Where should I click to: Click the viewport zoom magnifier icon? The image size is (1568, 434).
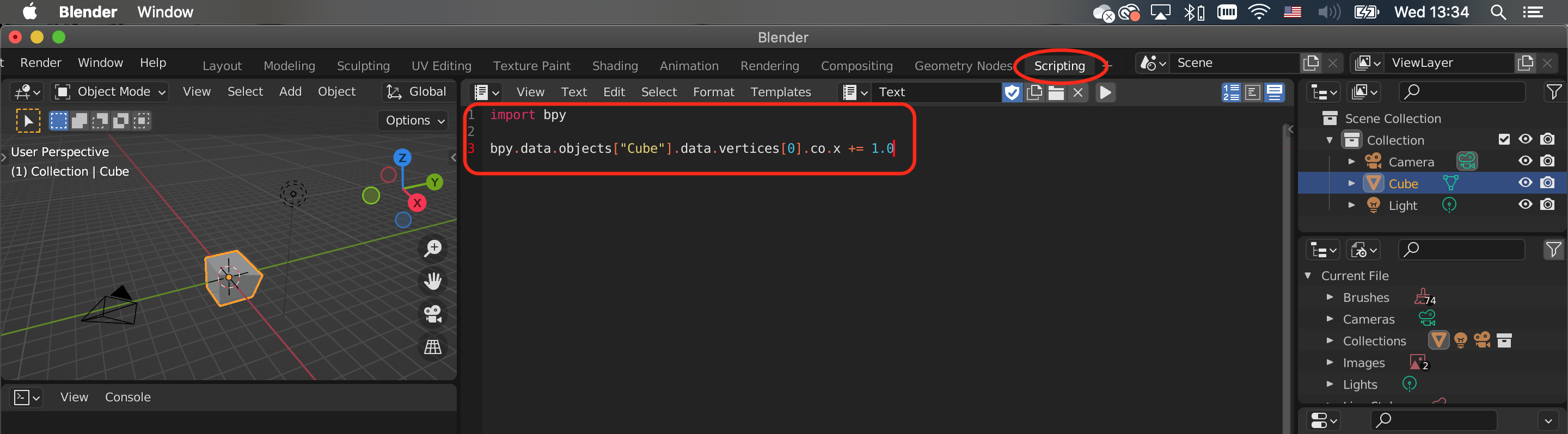433,248
